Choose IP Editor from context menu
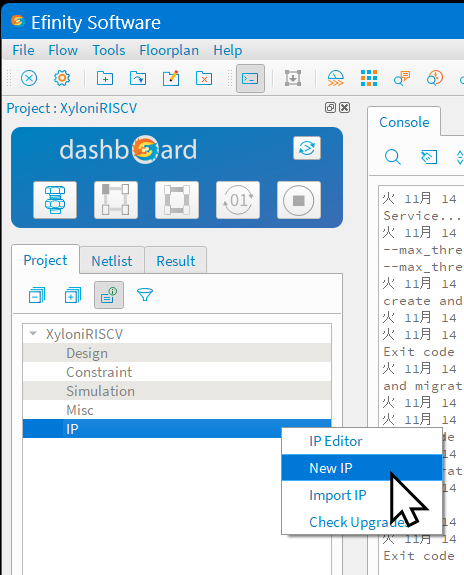464x575 pixels. pyautogui.click(x=362, y=441)
